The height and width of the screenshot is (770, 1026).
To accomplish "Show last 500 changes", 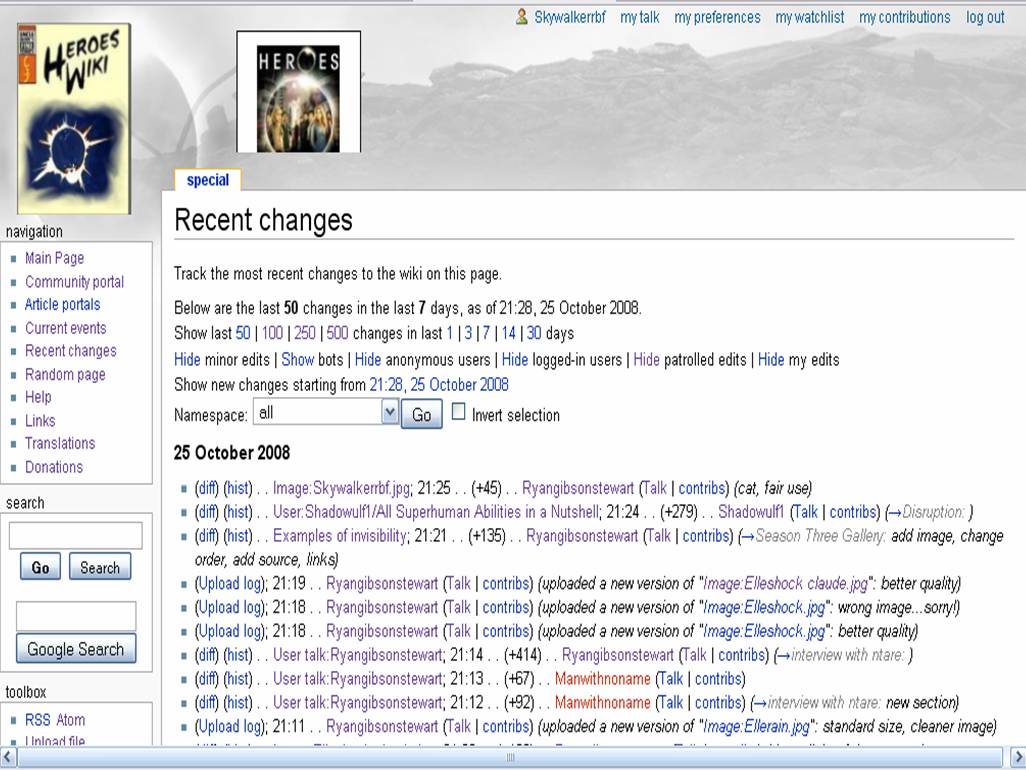I will (x=337, y=333).
